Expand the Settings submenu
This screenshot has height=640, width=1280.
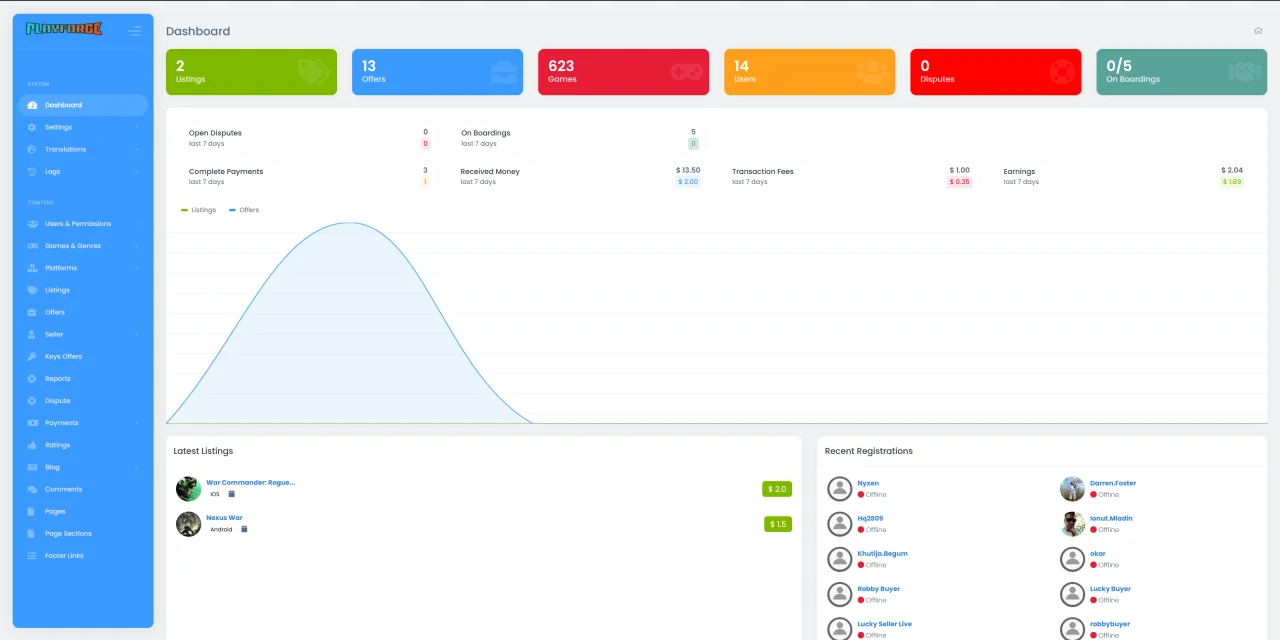[x=83, y=127]
